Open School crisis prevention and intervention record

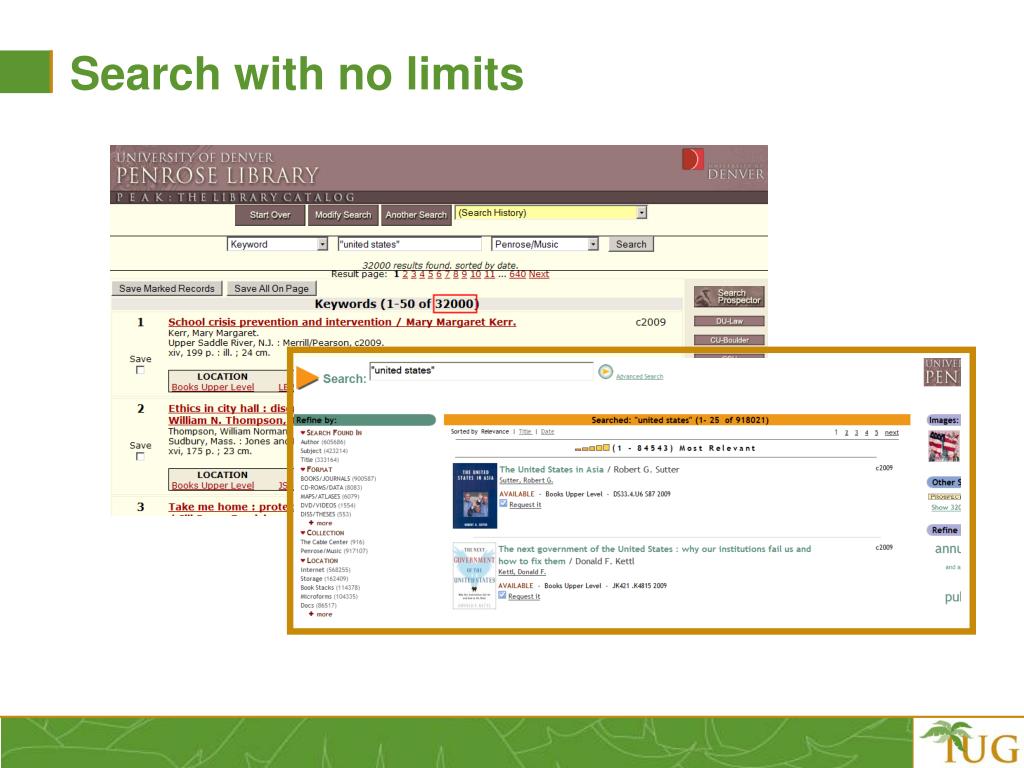tap(342, 322)
